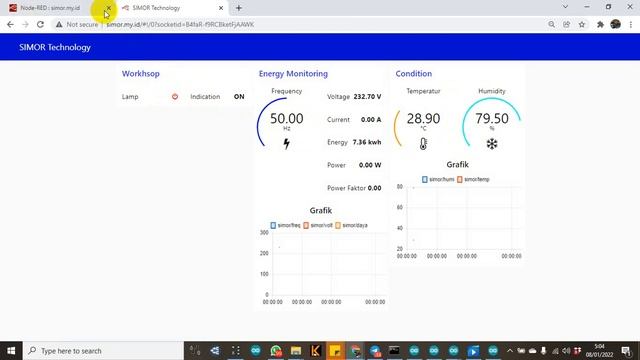640x360 pixels.
Task: Click the lightning bolt gauge icon
Action: tap(287, 144)
